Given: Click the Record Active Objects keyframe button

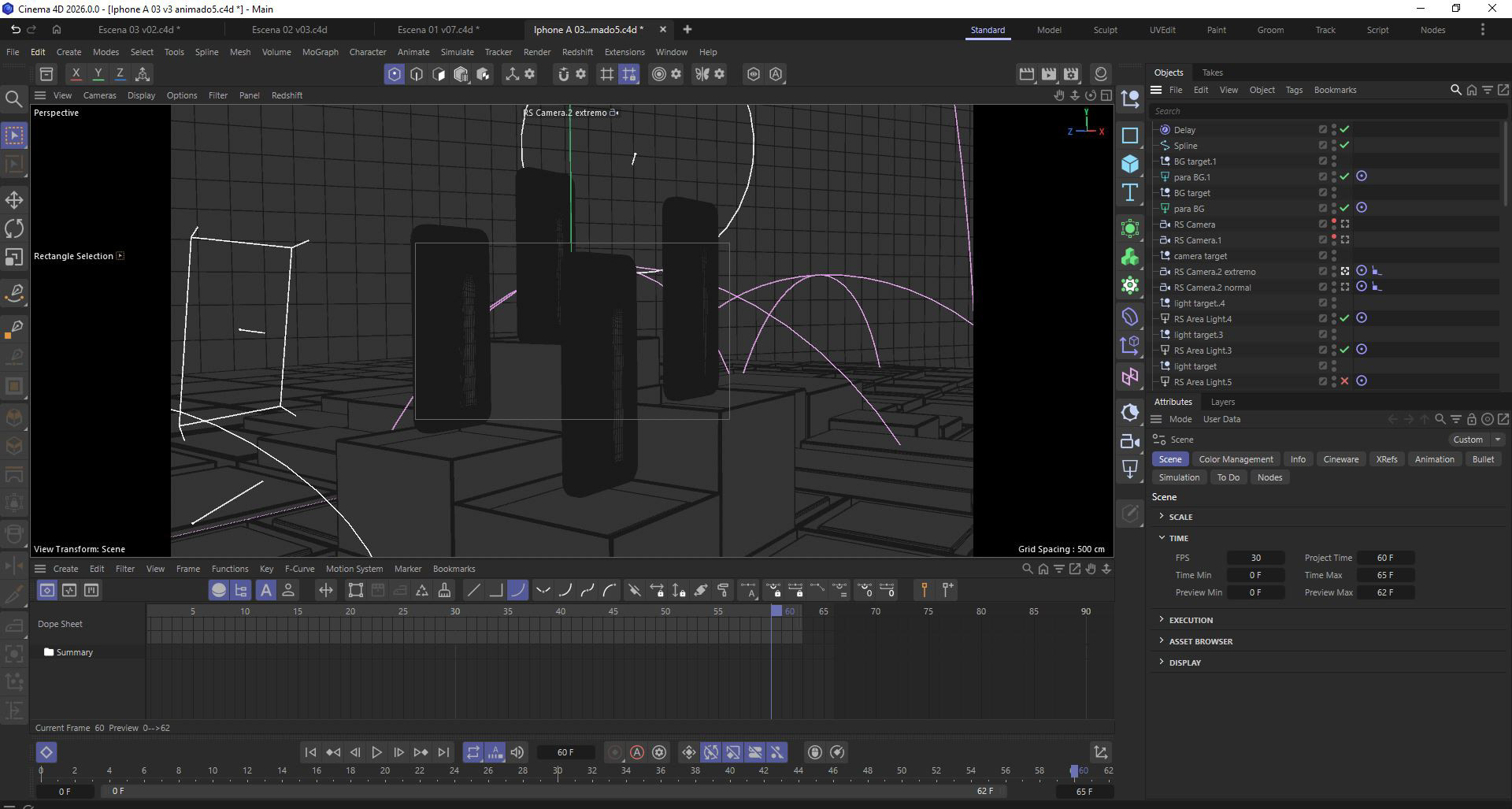Looking at the screenshot, I should coord(615,752).
